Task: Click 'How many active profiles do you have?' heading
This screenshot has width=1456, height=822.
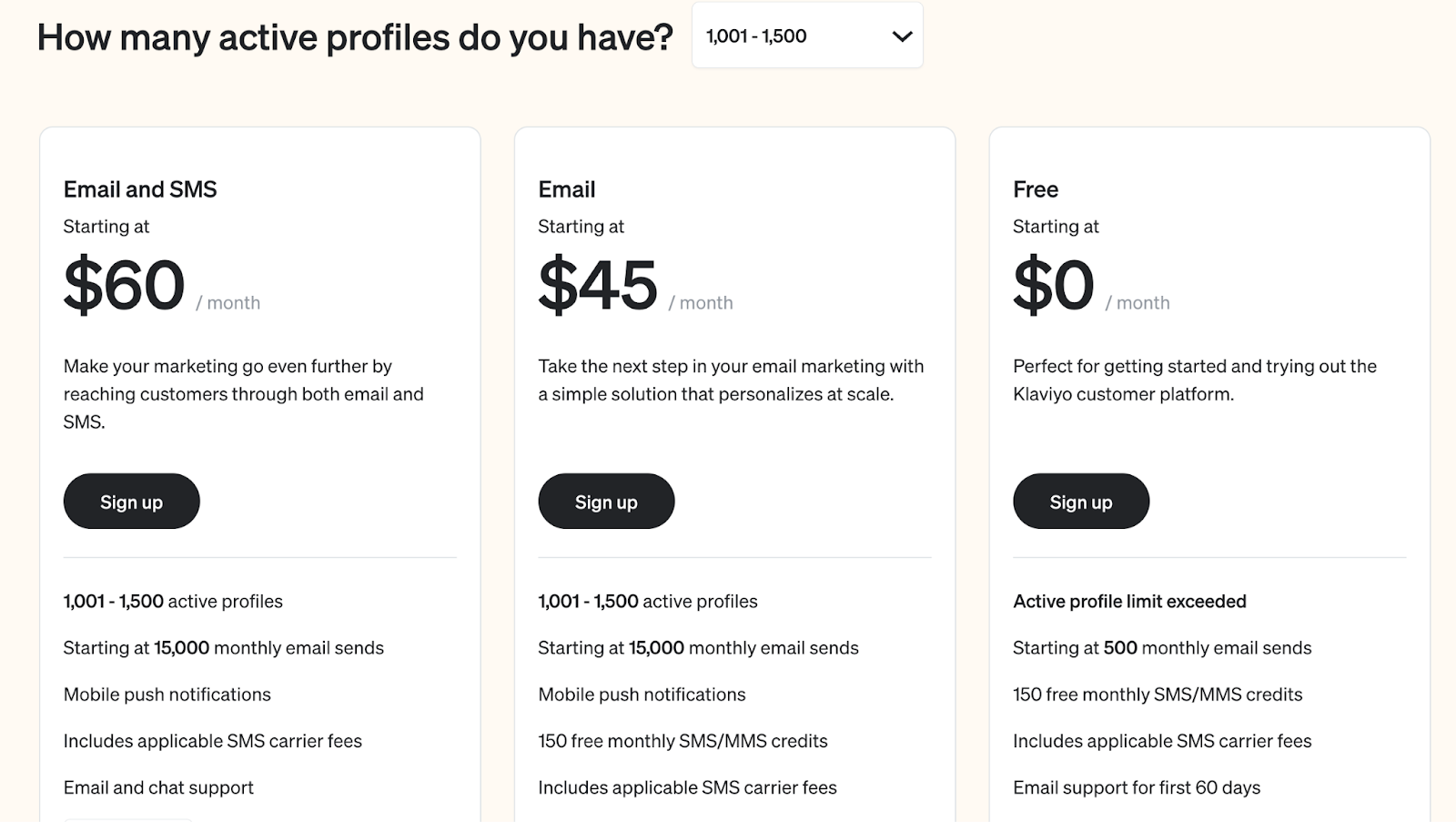Action: pos(355,37)
